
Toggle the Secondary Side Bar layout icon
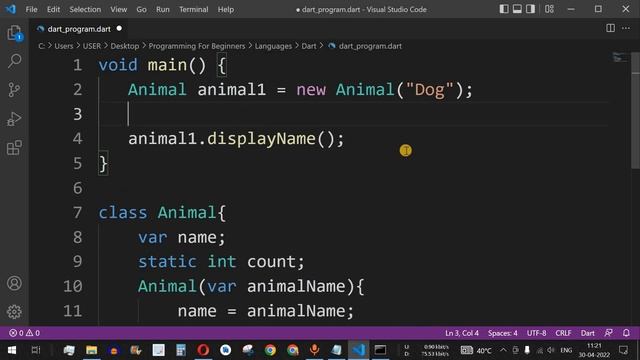[x=530, y=9]
